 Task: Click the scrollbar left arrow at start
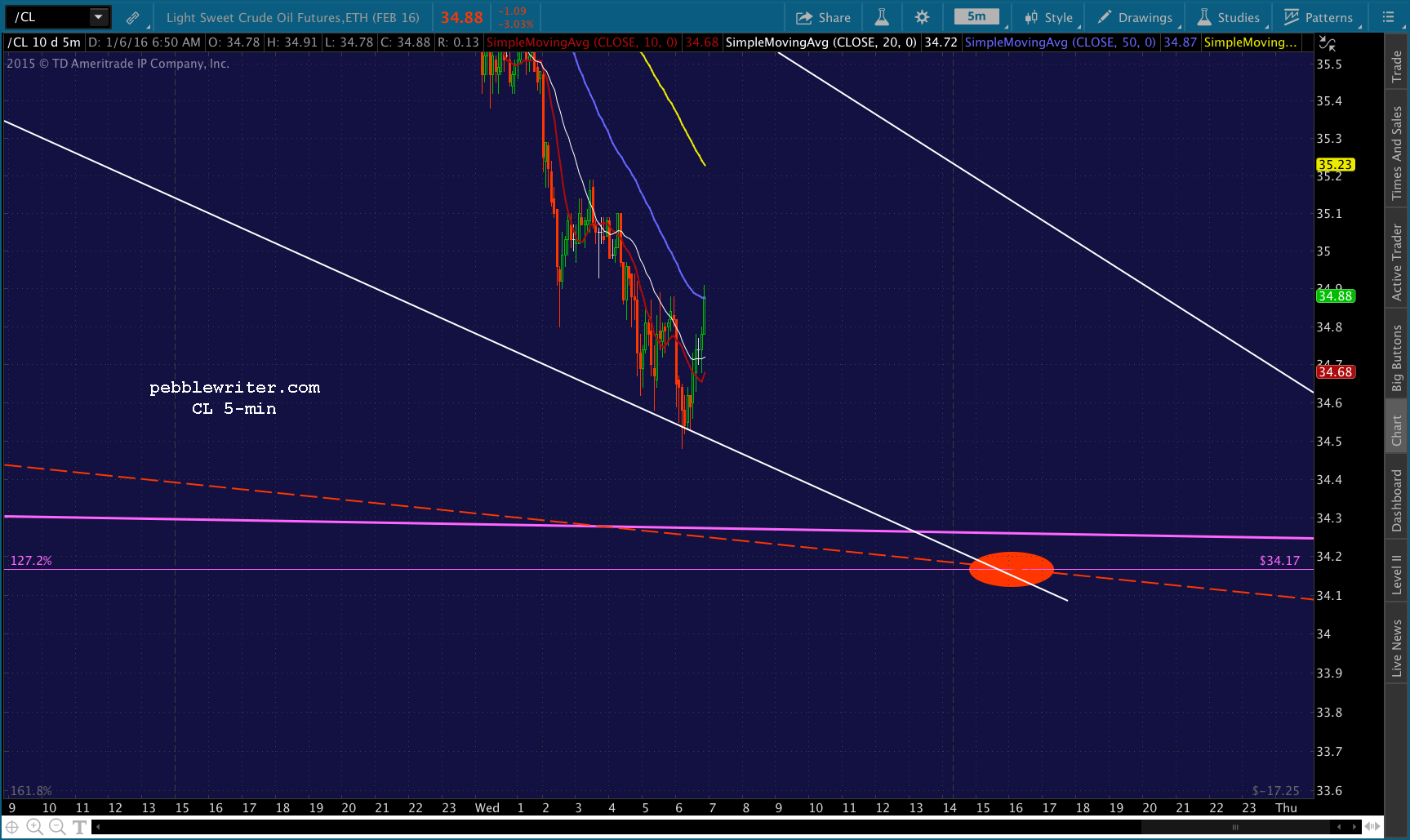coord(98,827)
